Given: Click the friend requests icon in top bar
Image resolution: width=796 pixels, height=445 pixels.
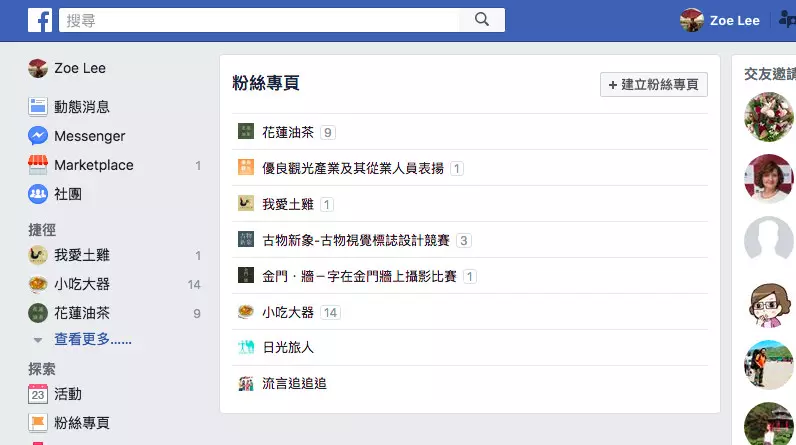Looking at the screenshot, I should pos(787,20).
